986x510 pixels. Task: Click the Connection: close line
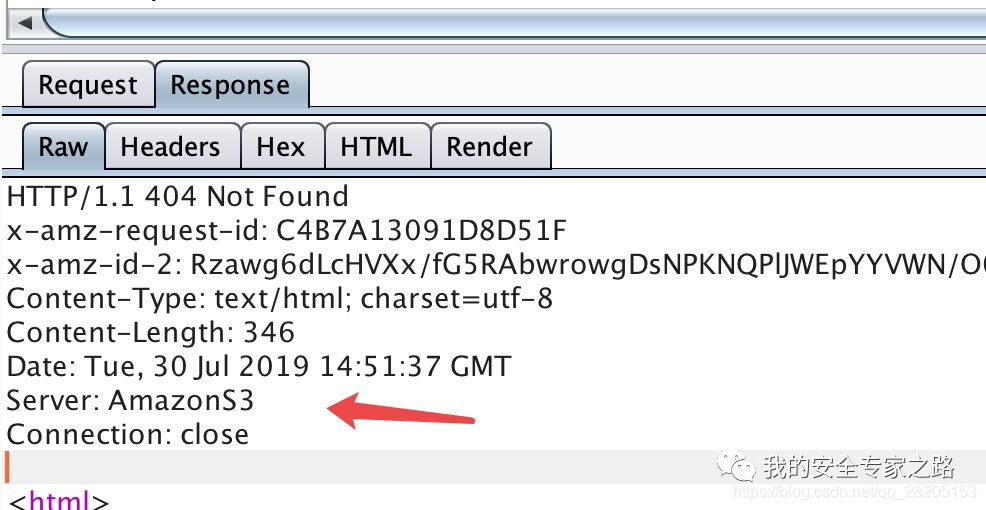pyautogui.click(x=128, y=435)
